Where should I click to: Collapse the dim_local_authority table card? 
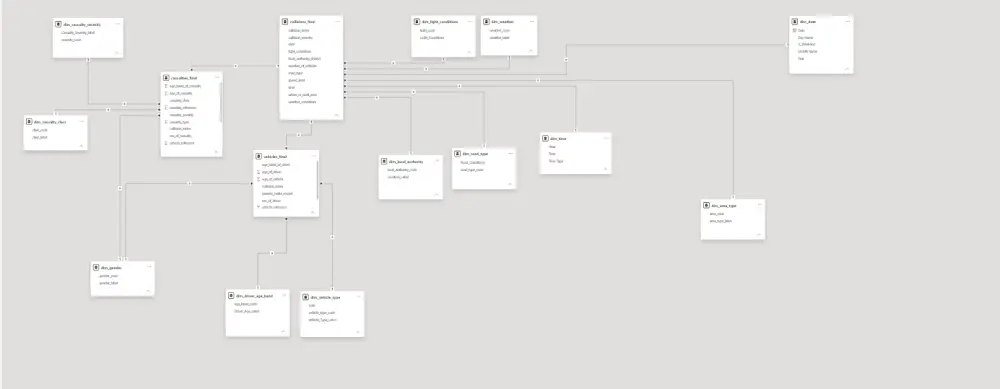tap(436, 194)
